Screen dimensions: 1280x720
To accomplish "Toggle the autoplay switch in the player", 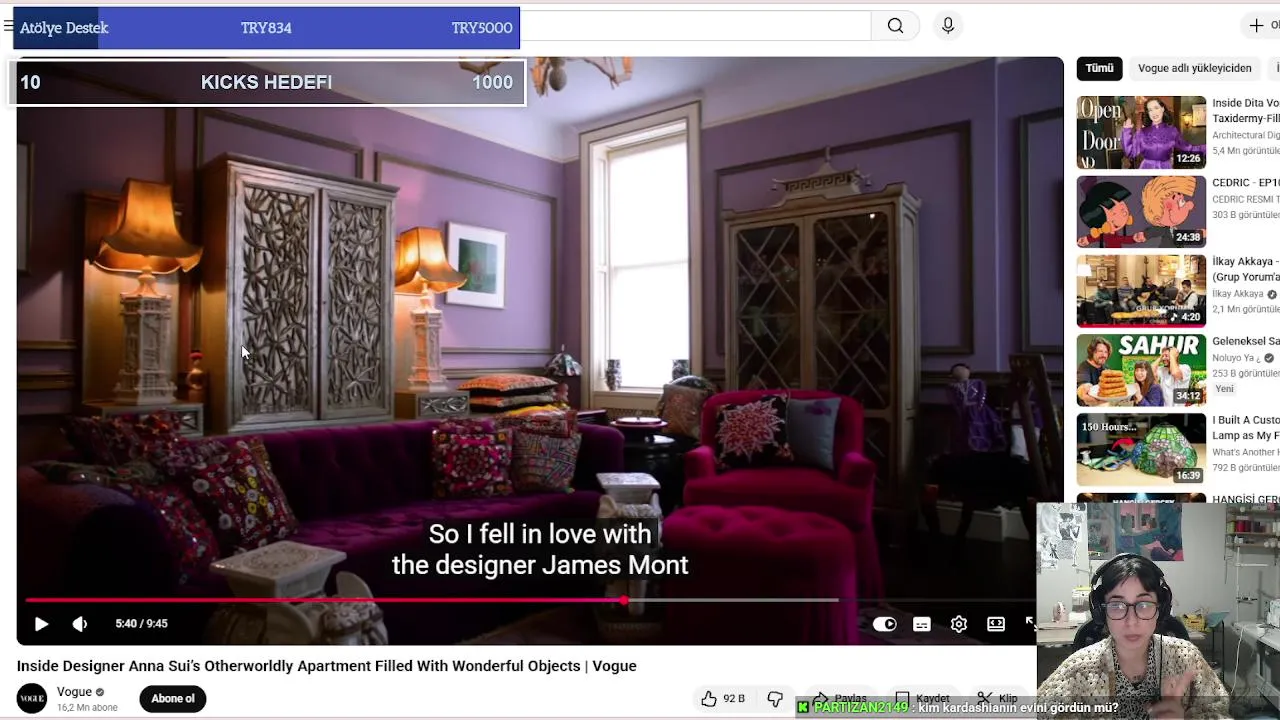I will (x=885, y=624).
